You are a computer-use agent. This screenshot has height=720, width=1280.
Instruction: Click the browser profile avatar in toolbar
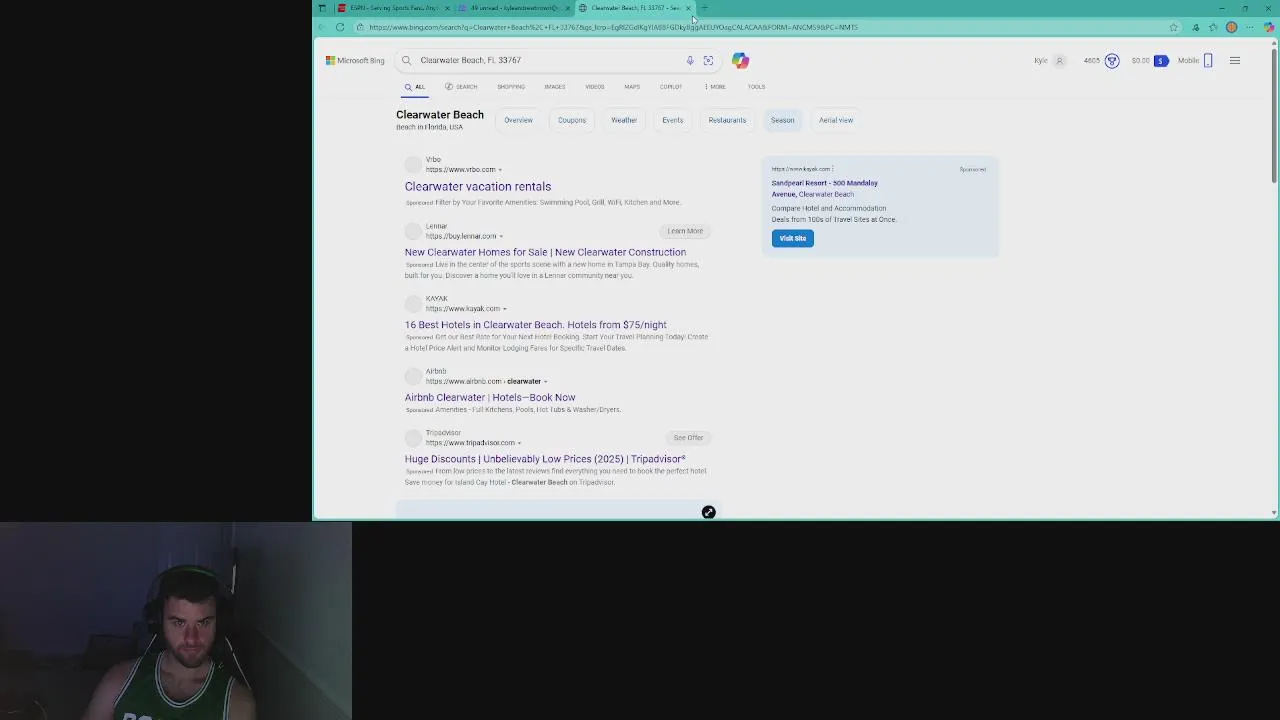tap(1232, 27)
